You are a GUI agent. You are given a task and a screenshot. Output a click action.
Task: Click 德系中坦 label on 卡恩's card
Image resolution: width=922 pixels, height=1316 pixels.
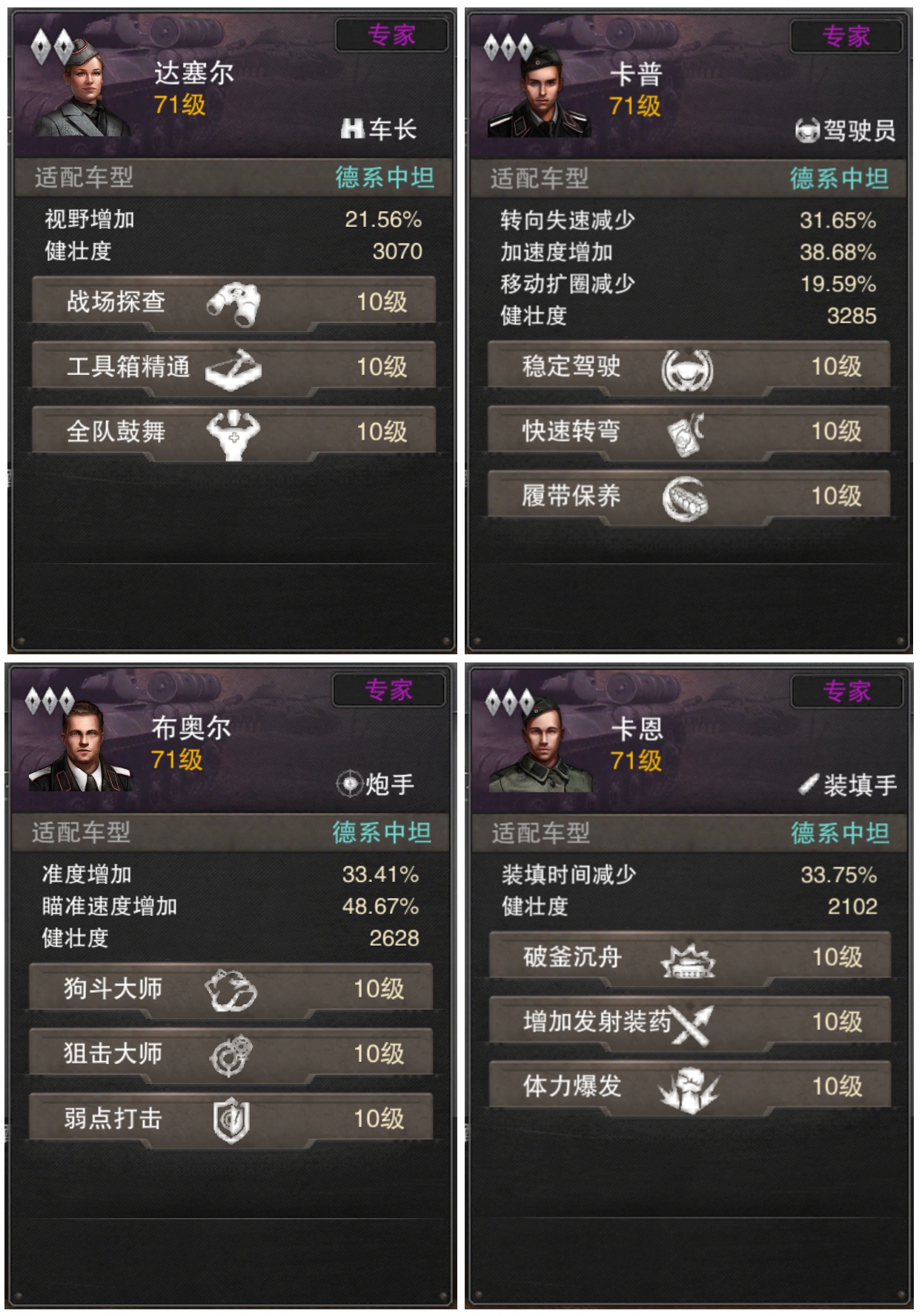(840, 834)
